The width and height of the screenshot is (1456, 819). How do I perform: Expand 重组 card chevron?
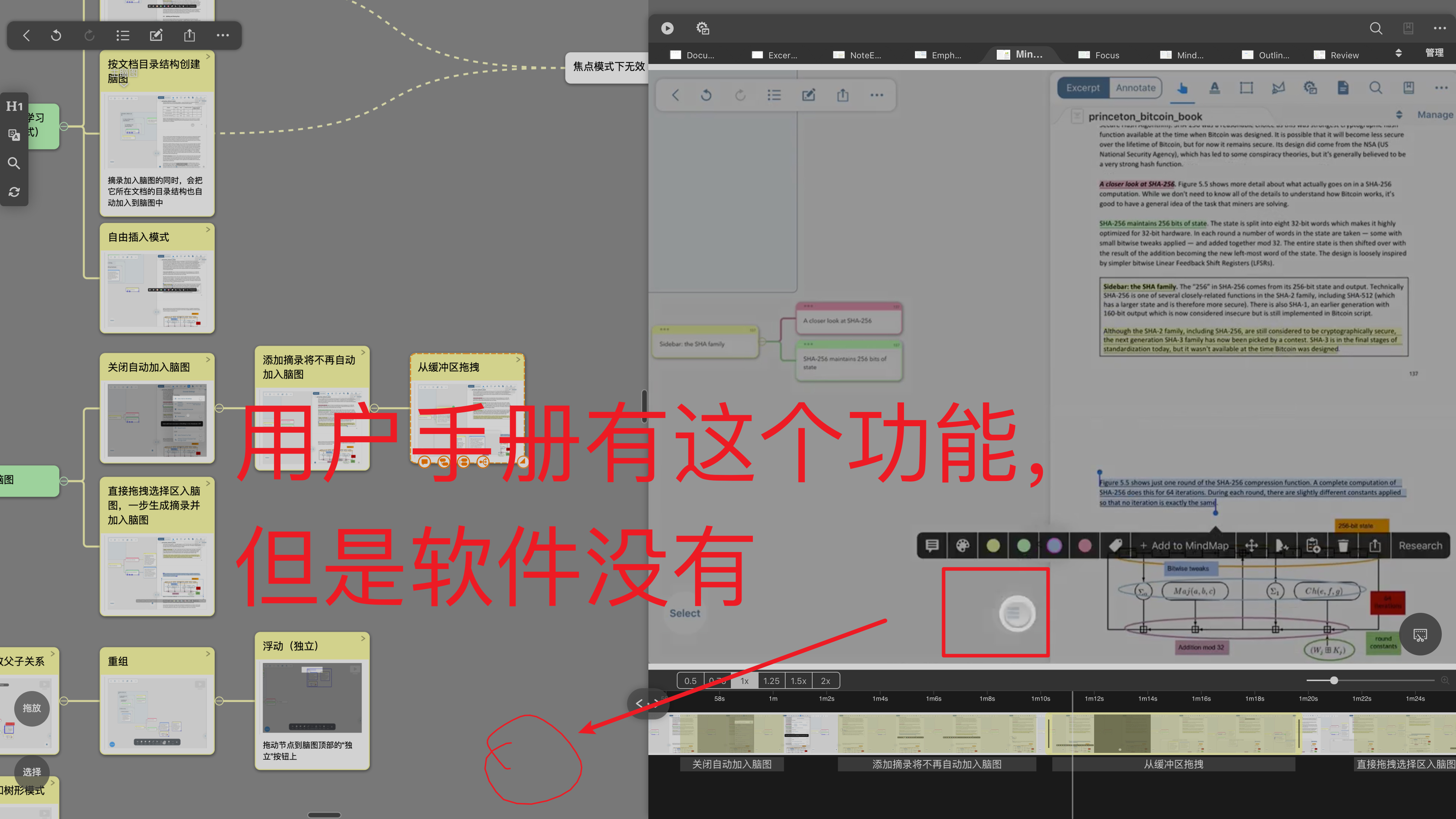[x=208, y=653]
